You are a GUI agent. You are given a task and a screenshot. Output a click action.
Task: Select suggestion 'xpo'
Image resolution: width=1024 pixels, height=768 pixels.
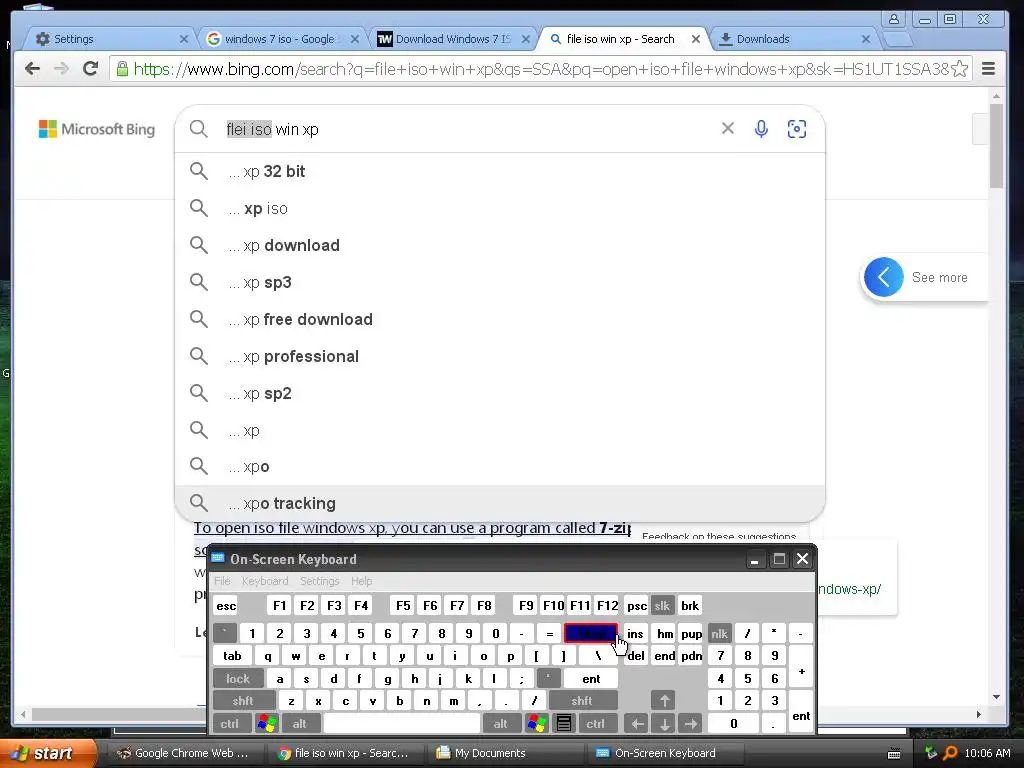(x=500, y=466)
